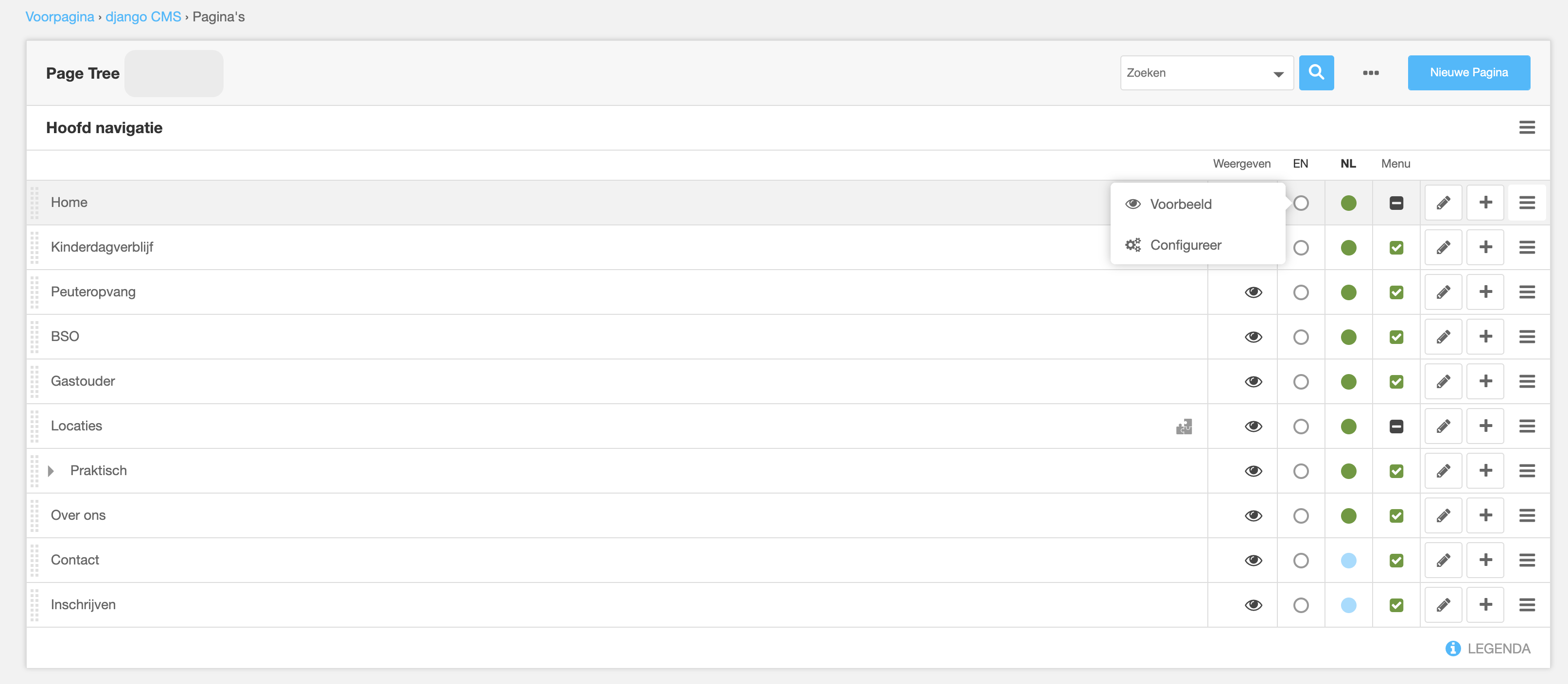1568x684 pixels.
Task: Click the apphook puzzle icon on Locaties
Action: [1184, 427]
